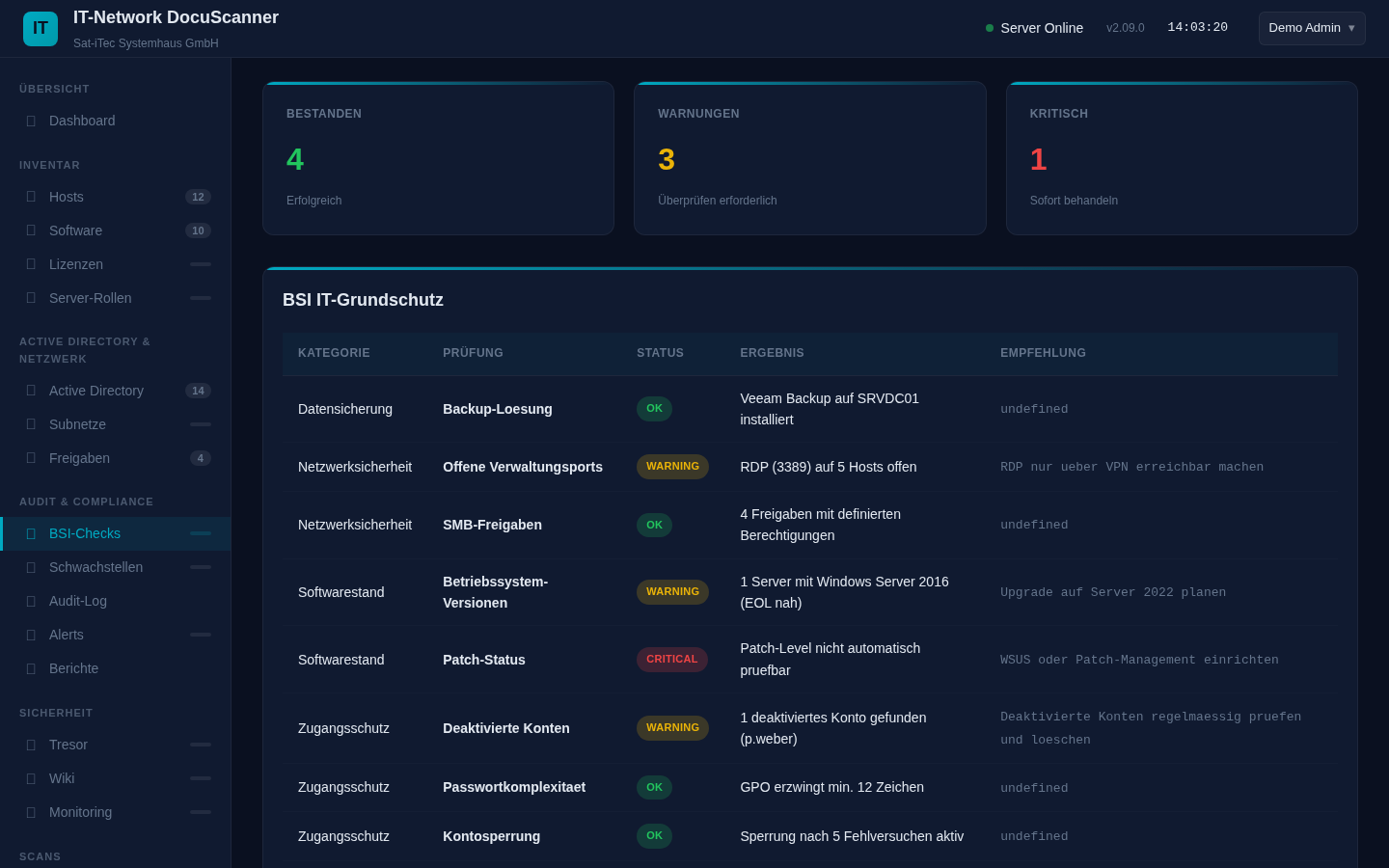This screenshot has width=1389, height=868.
Task: Click the Hosts count badge 12
Action: [198, 197]
